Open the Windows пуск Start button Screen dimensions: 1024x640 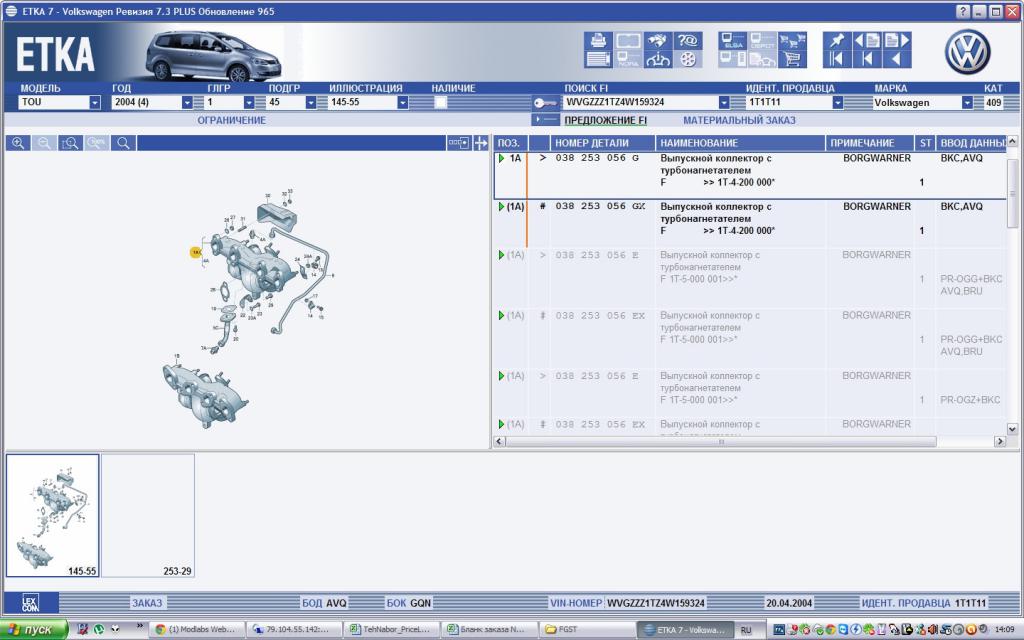tap(33, 630)
